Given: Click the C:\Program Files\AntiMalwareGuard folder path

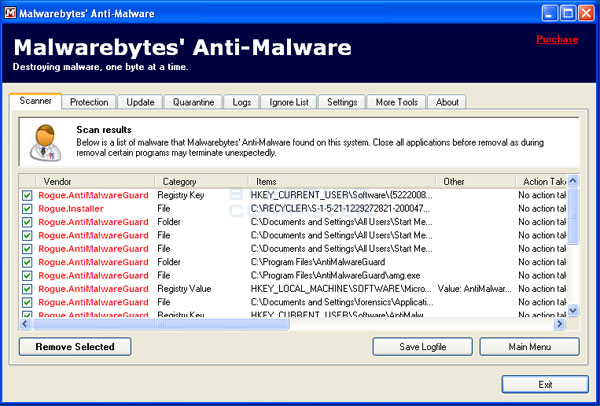Looking at the screenshot, I should [x=318, y=263].
